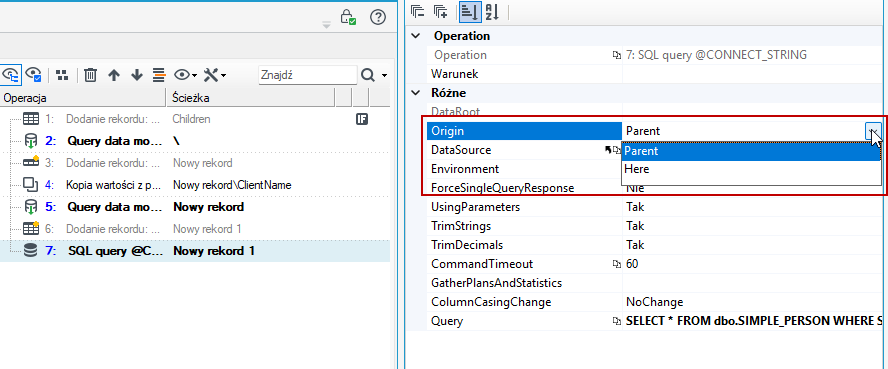This screenshot has width=888, height=369.
Task: Select row 3 Dodanie rekordu Nowy rekord
Action: 195,163
